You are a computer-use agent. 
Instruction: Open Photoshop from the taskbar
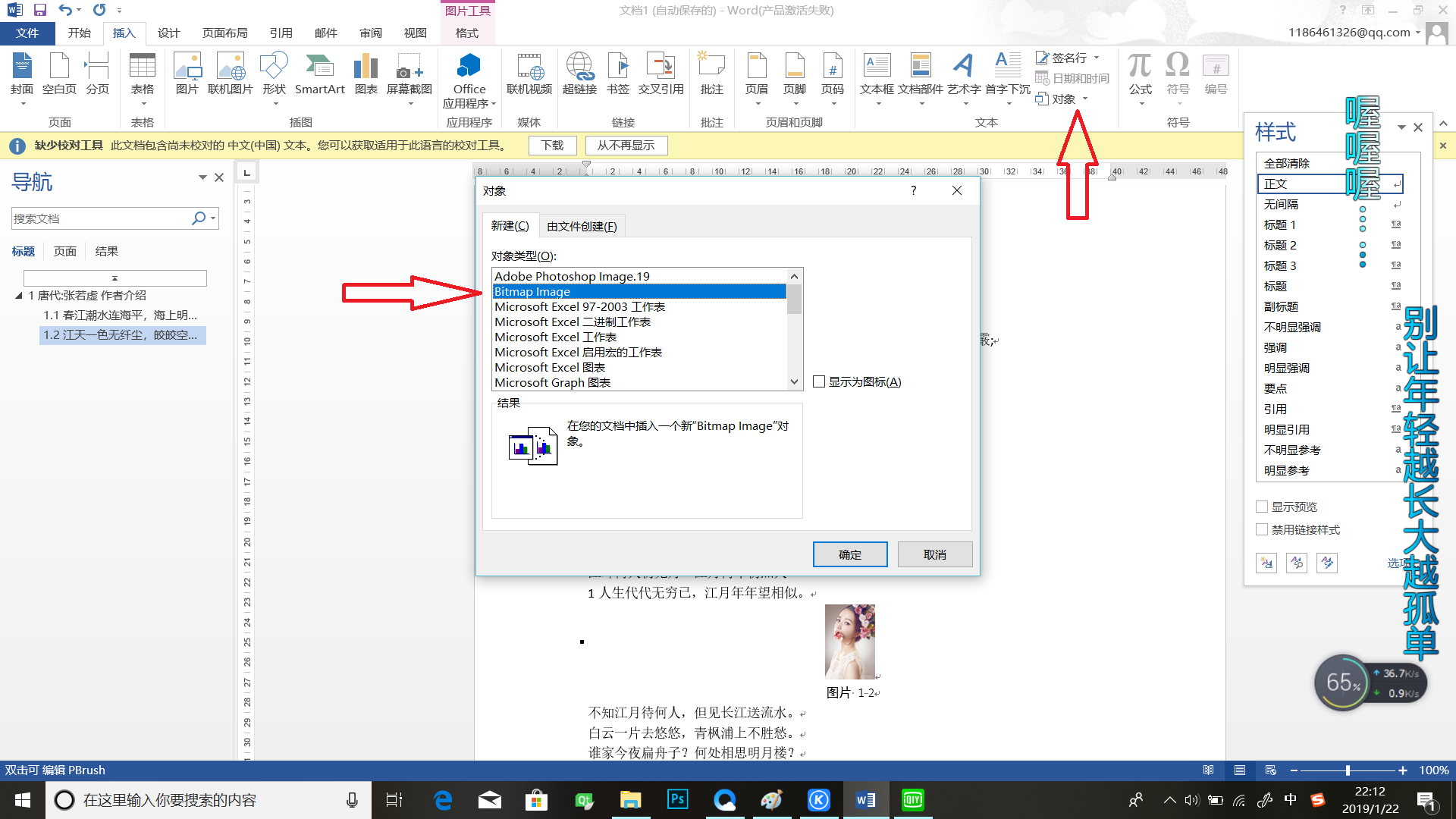(x=677, y=800)
